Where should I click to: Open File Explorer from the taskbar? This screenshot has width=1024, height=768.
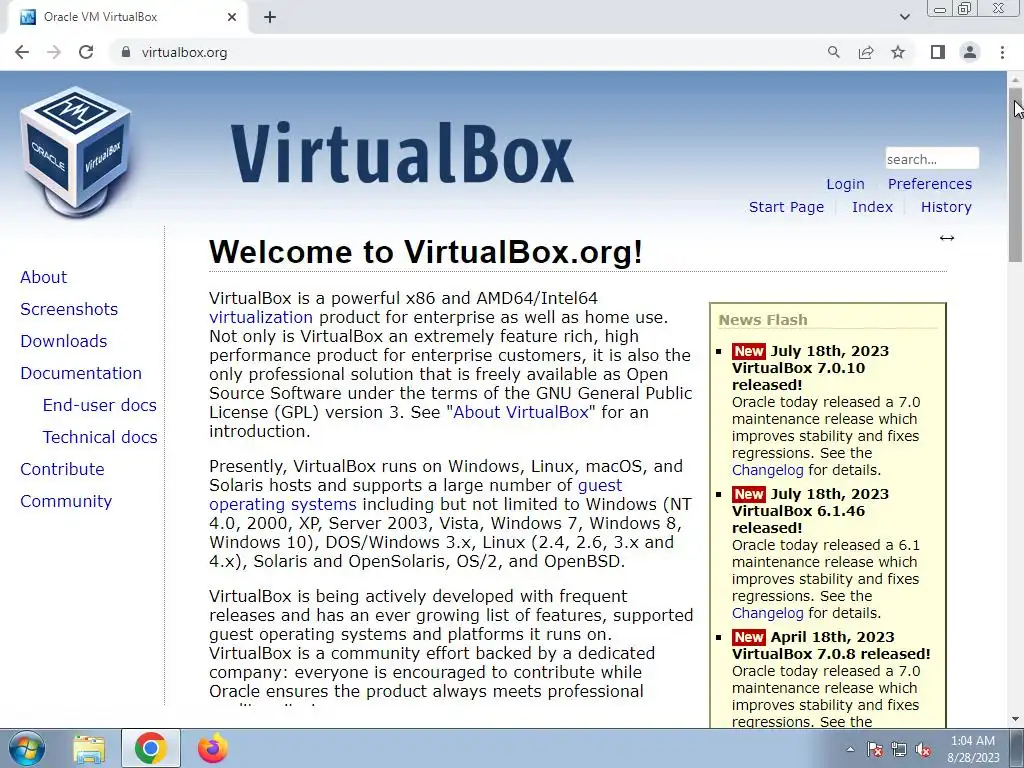click(x=89, y=748)
